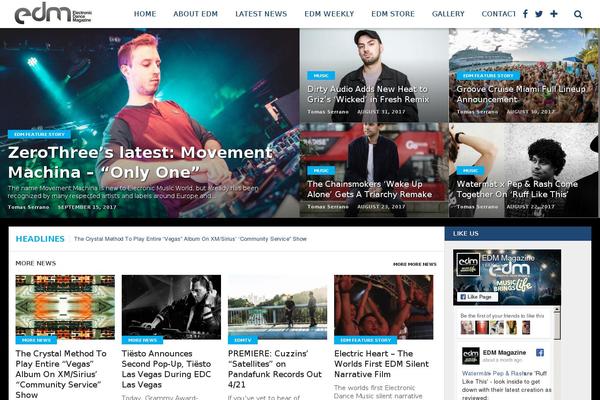Open the About EDM menu item
The height and width of the screenshot is (400, 600).
196,14
